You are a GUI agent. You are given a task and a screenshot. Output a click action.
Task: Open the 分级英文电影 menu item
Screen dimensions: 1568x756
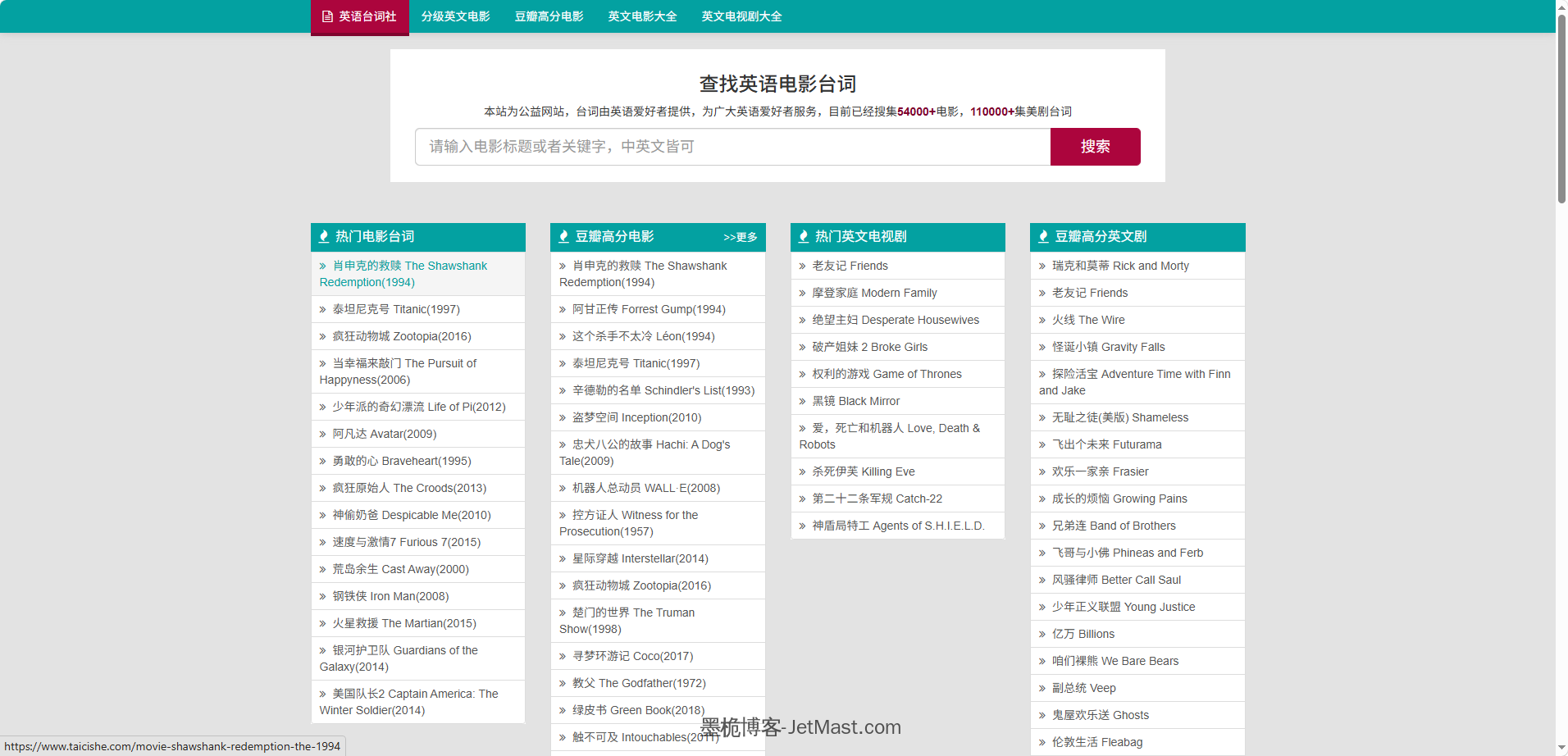point(456,16)
